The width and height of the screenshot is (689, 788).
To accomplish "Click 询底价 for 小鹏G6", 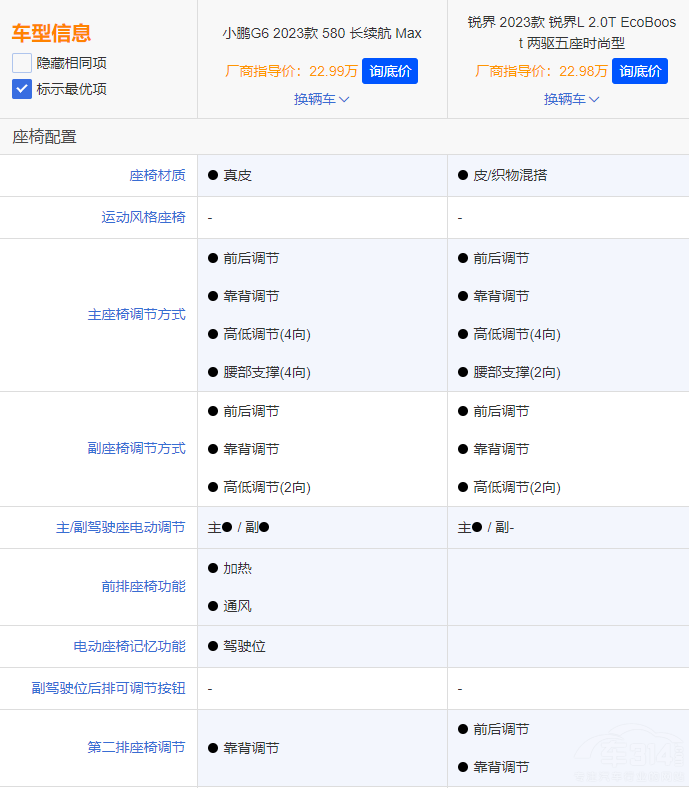I will [389, 71].
